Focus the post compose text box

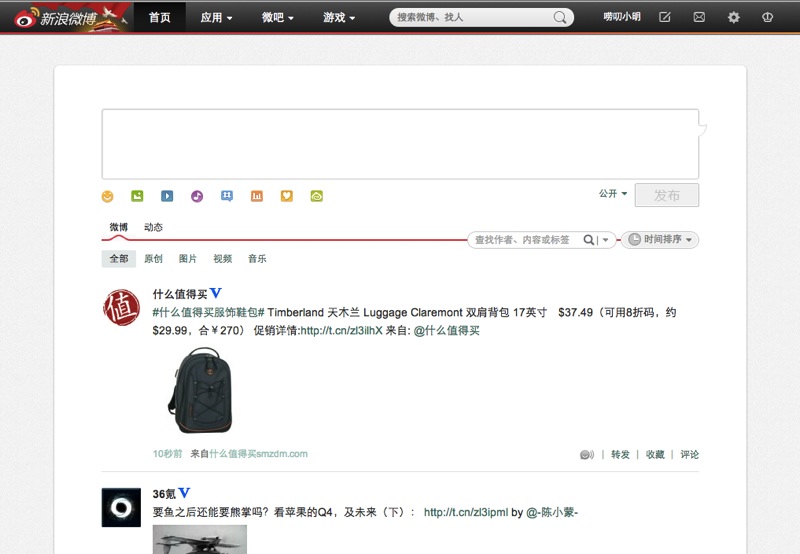(x=401, y=144)
